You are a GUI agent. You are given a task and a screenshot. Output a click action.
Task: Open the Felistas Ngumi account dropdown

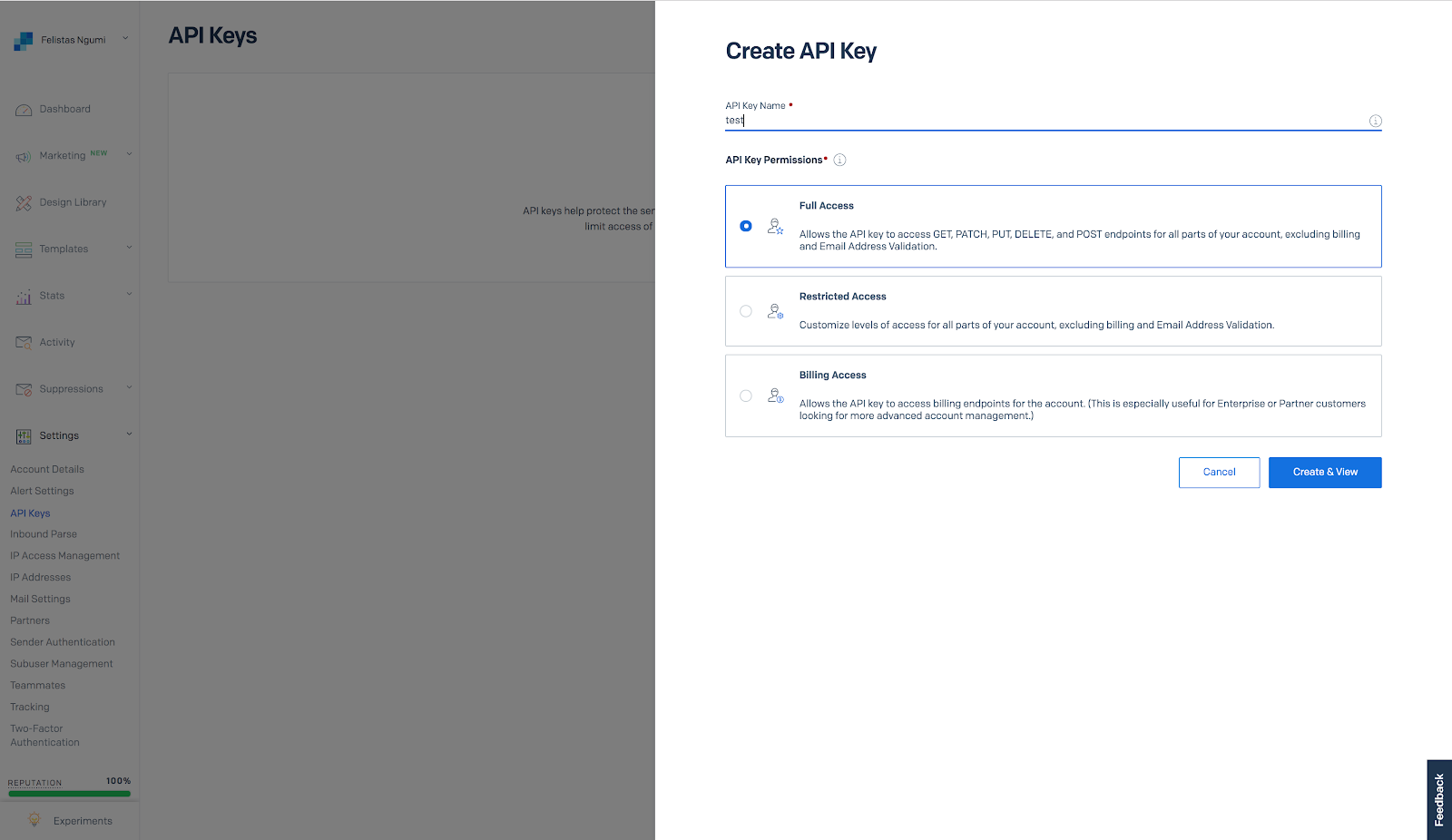pyautogui.click(x=71, y=40)
